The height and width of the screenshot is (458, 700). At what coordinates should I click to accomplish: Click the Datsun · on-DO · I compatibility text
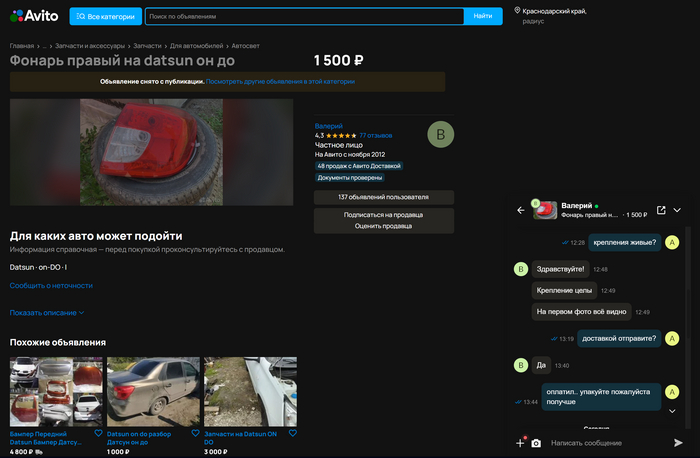(x=38, y=267)
